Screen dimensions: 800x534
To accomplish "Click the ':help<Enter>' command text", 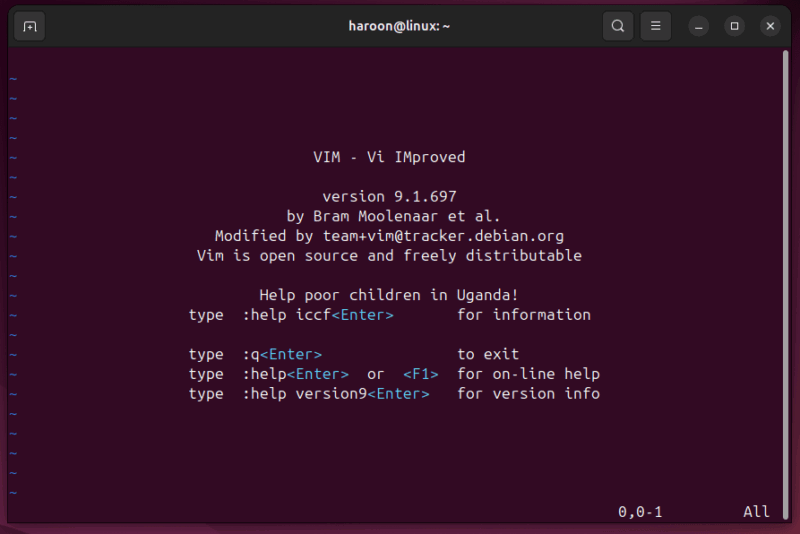I will click(x=295, y=374).
